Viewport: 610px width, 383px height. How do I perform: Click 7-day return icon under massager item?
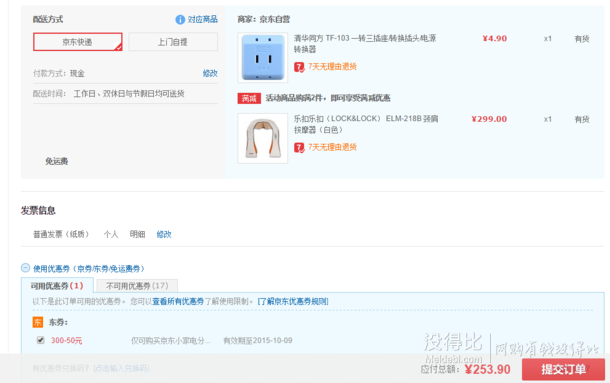point(299,148)
